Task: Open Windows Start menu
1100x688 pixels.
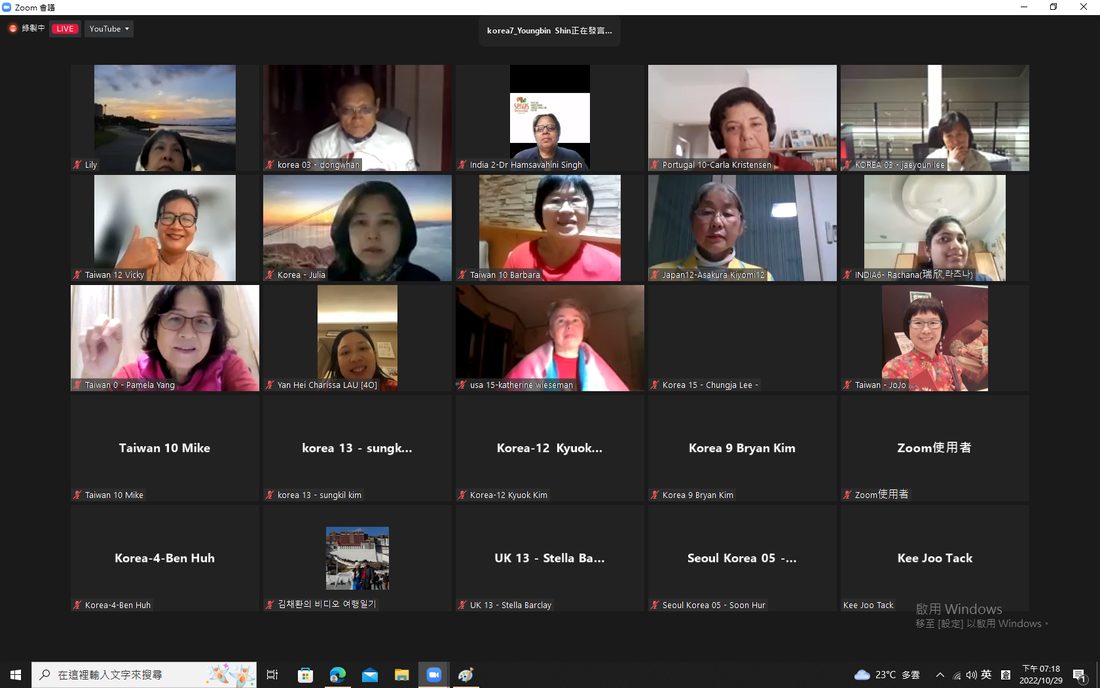Action: [x=15, y=675]
